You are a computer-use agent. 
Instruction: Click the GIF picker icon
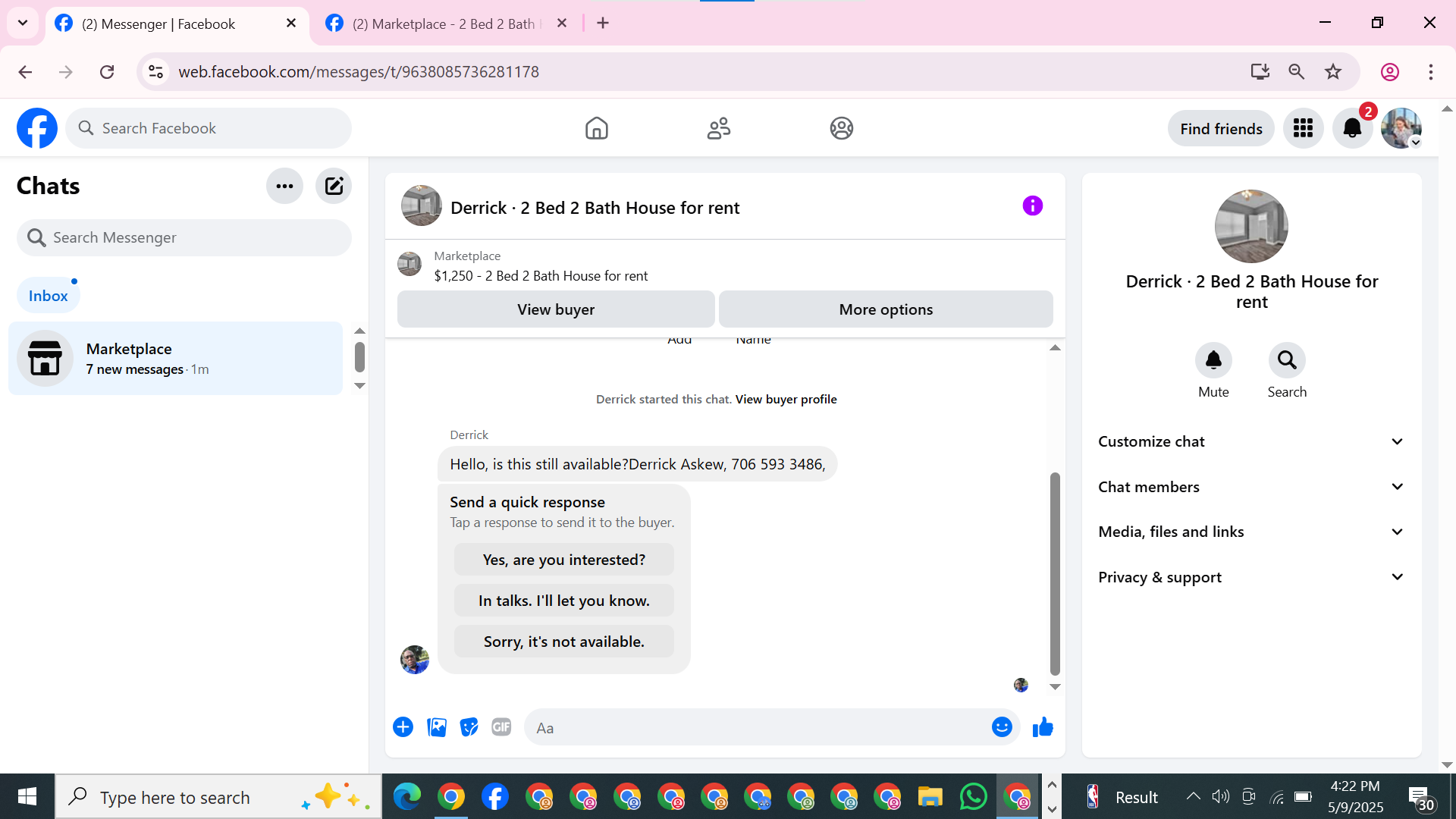501,727
